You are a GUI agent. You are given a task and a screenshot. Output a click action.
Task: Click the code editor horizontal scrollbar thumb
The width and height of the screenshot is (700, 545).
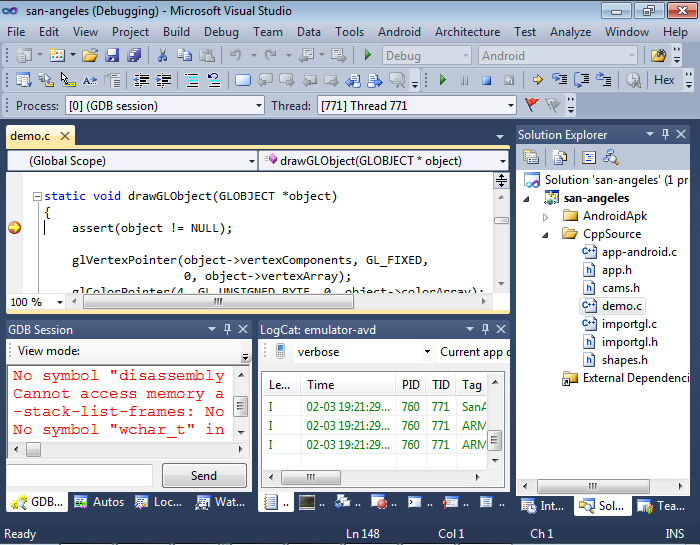coord(218,302)
